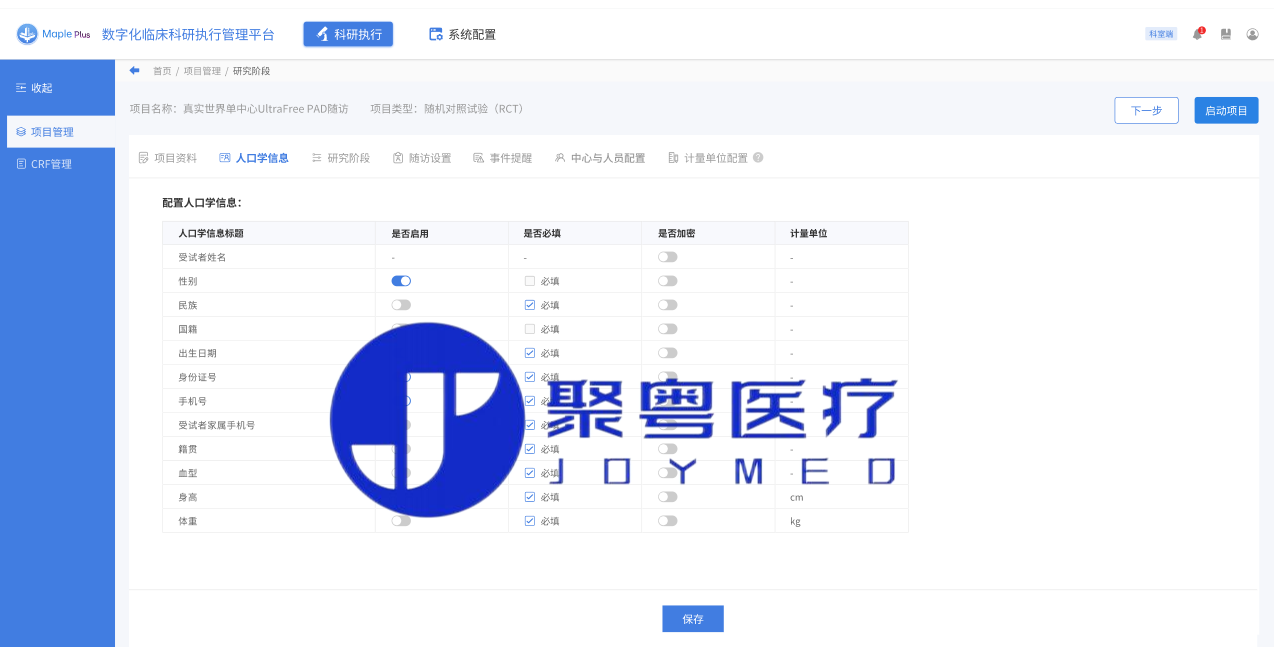The width and height of the screenshot is (1274, 655).
Task: Click 项目管理 in the breadcrumb
Action: [x=202, y=71]
